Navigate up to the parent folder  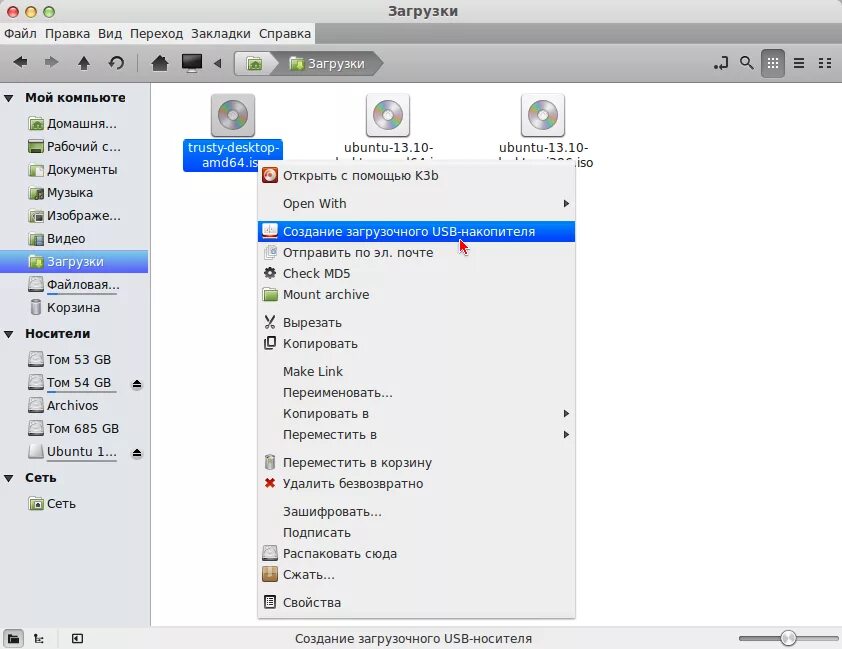click(x=84, y=63)
